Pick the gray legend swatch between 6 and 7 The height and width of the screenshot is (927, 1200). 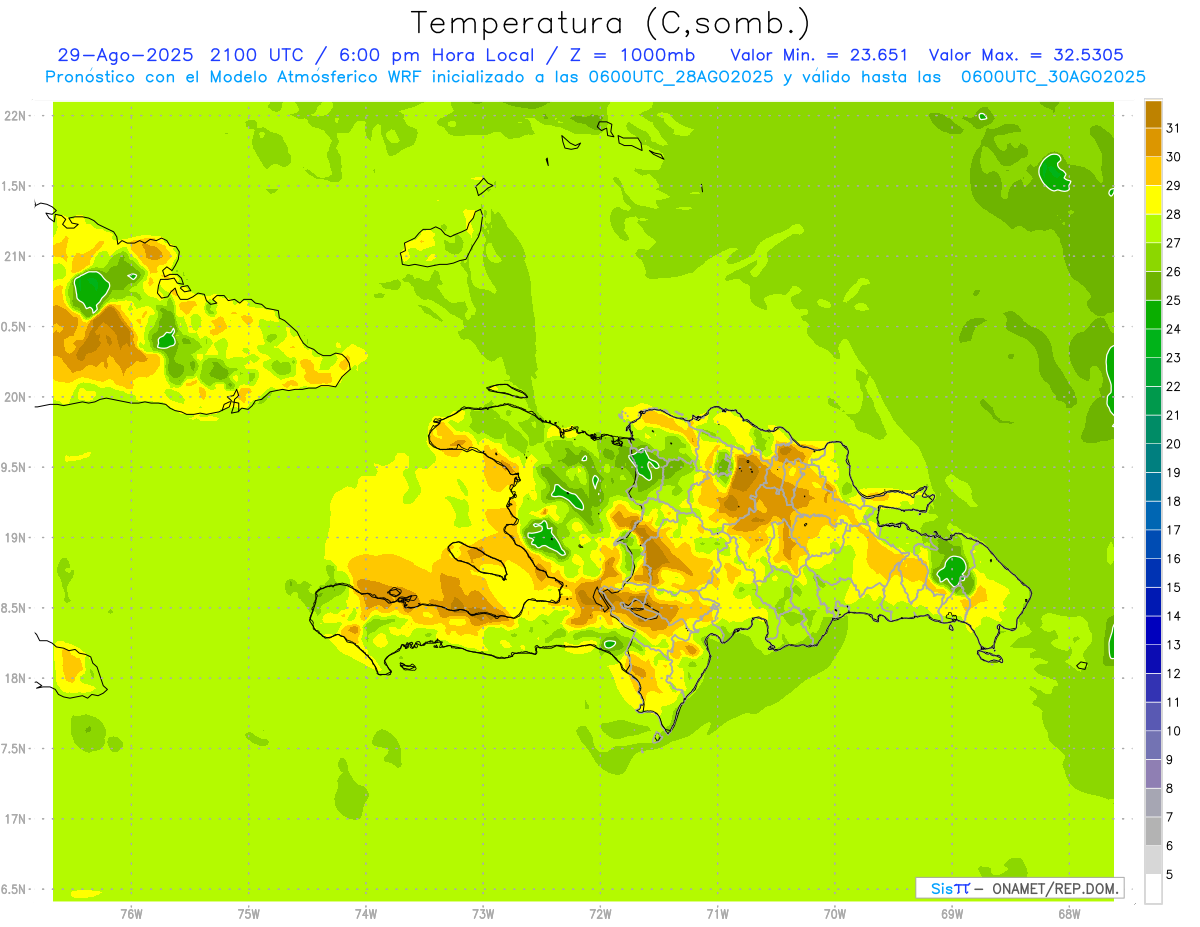point(1153,831)
